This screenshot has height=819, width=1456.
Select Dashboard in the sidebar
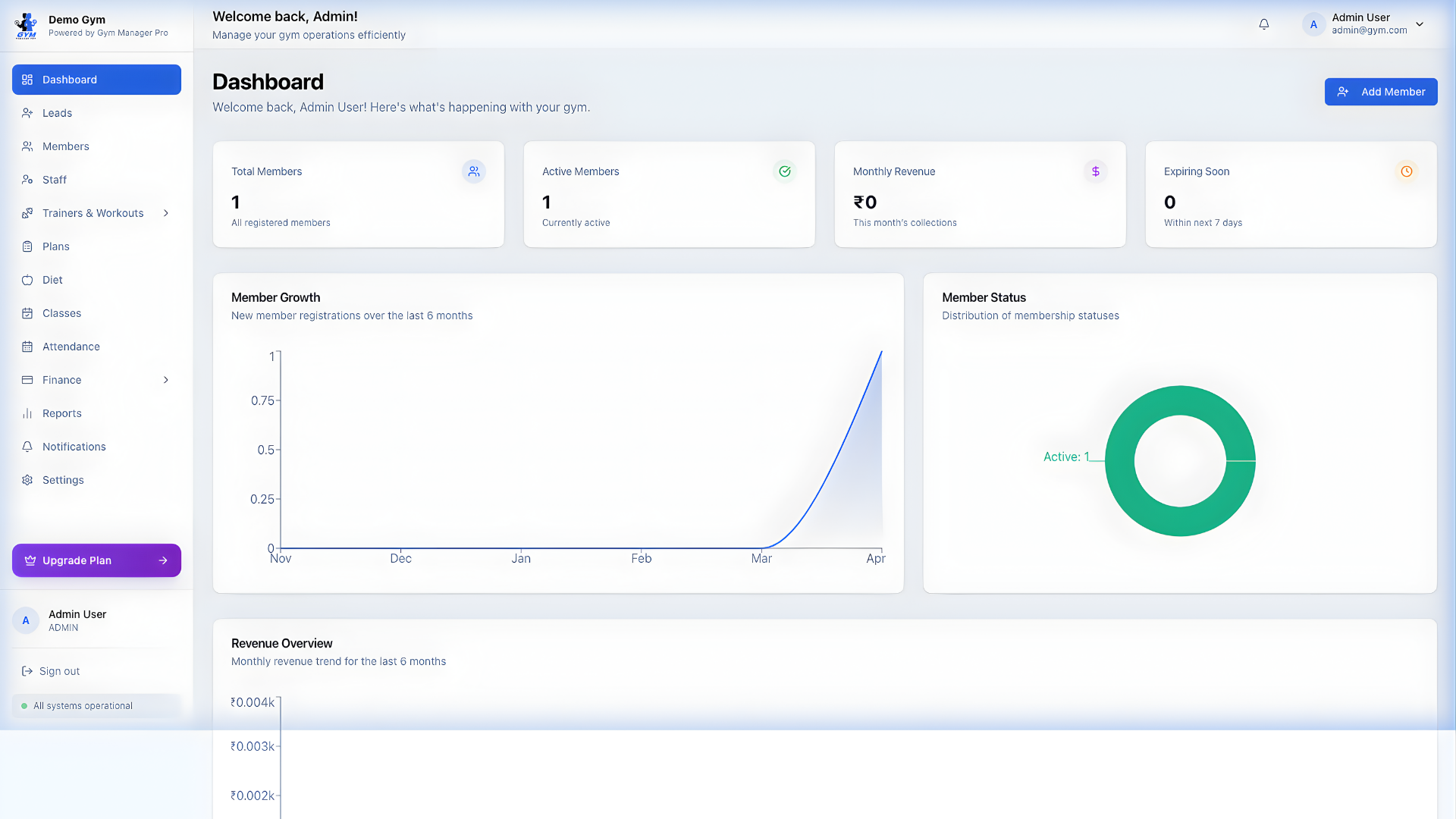96,80
